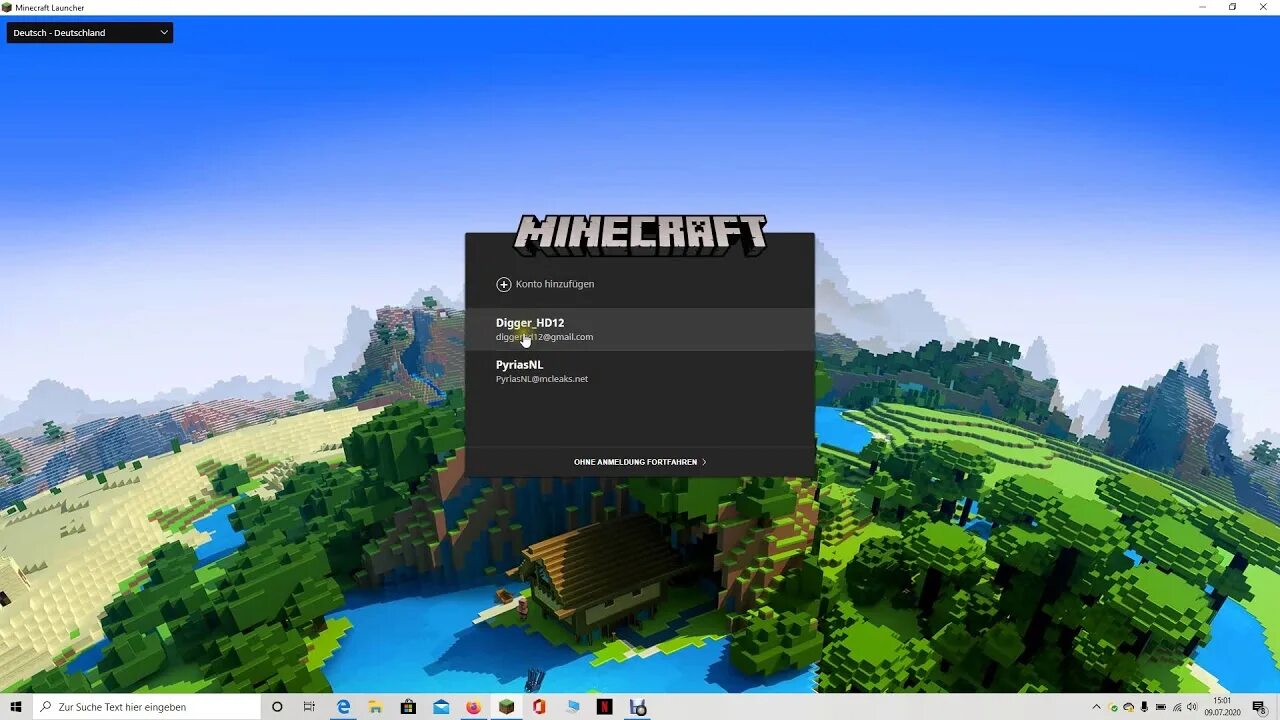This screenshot has width=1280, height=720.
Task: Expand hidden system tray icons
Action: pyautogui.click(x=1096, y=707)
